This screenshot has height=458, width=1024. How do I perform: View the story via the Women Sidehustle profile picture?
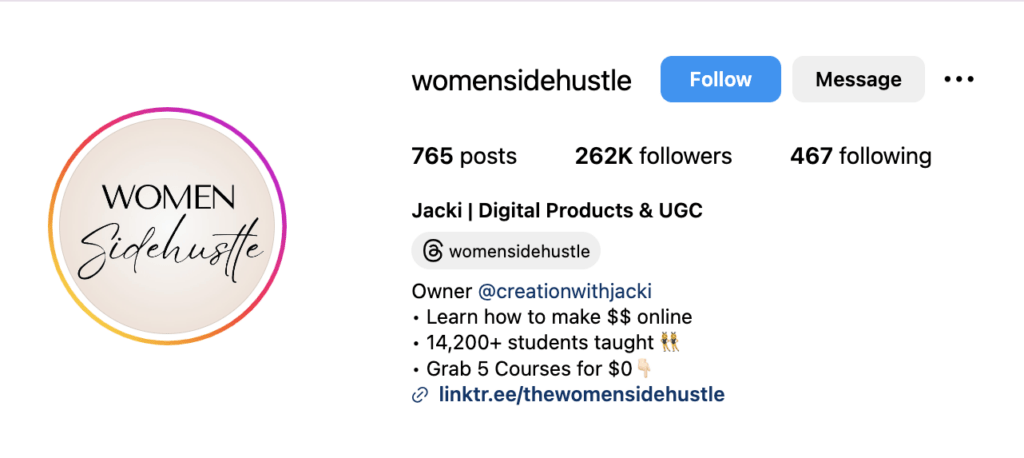tap(167, 226)
